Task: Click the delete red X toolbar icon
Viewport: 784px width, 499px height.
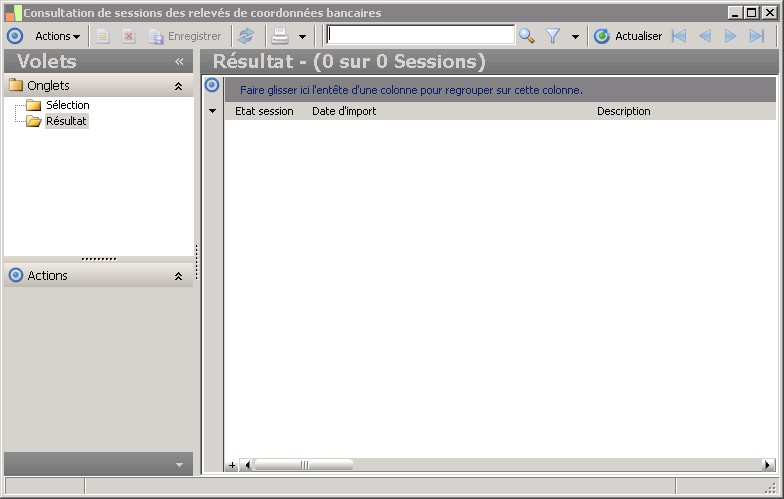Action: pos(128,36)
